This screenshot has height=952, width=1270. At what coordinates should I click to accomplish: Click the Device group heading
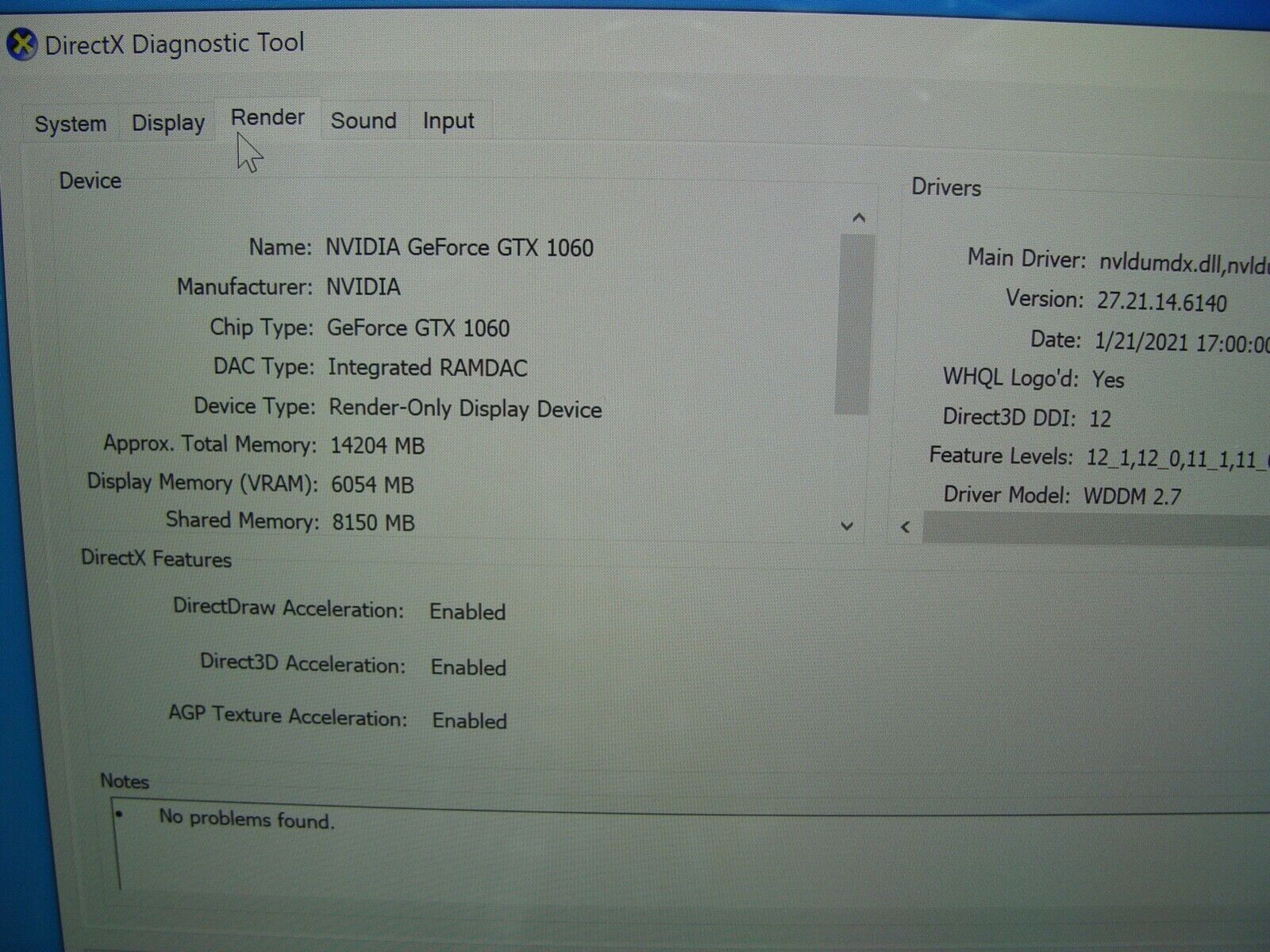point(90,181)
